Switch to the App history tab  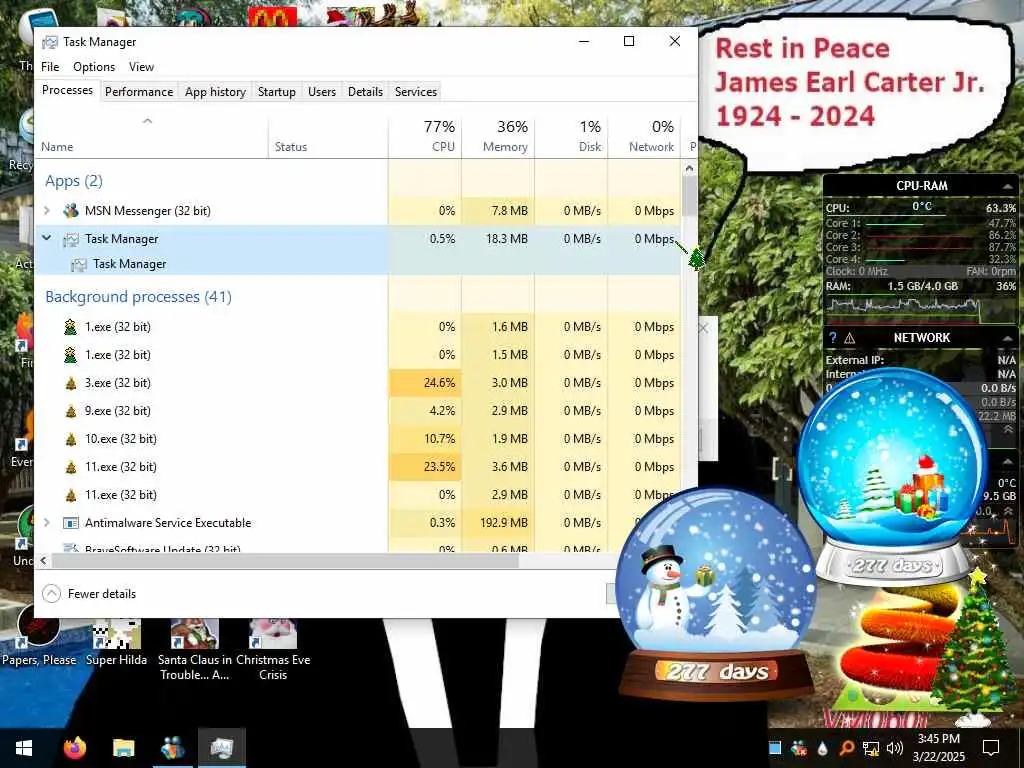216,92
